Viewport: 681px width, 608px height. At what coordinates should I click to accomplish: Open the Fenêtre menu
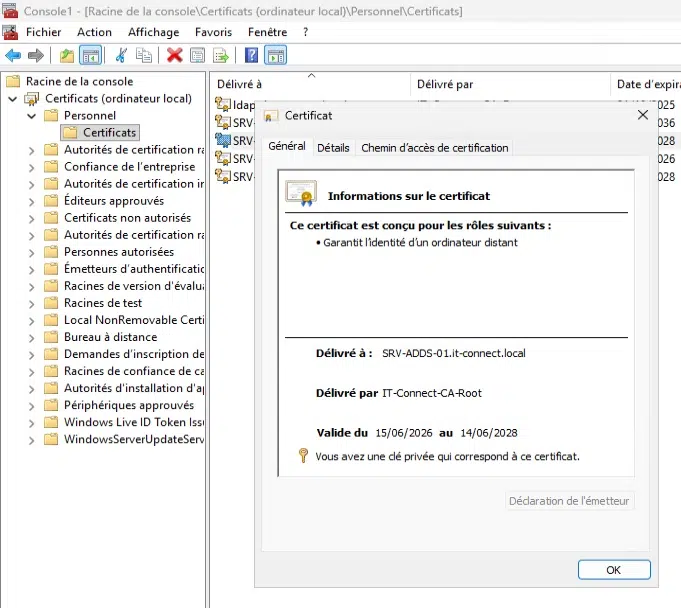(x=268, y=32)
